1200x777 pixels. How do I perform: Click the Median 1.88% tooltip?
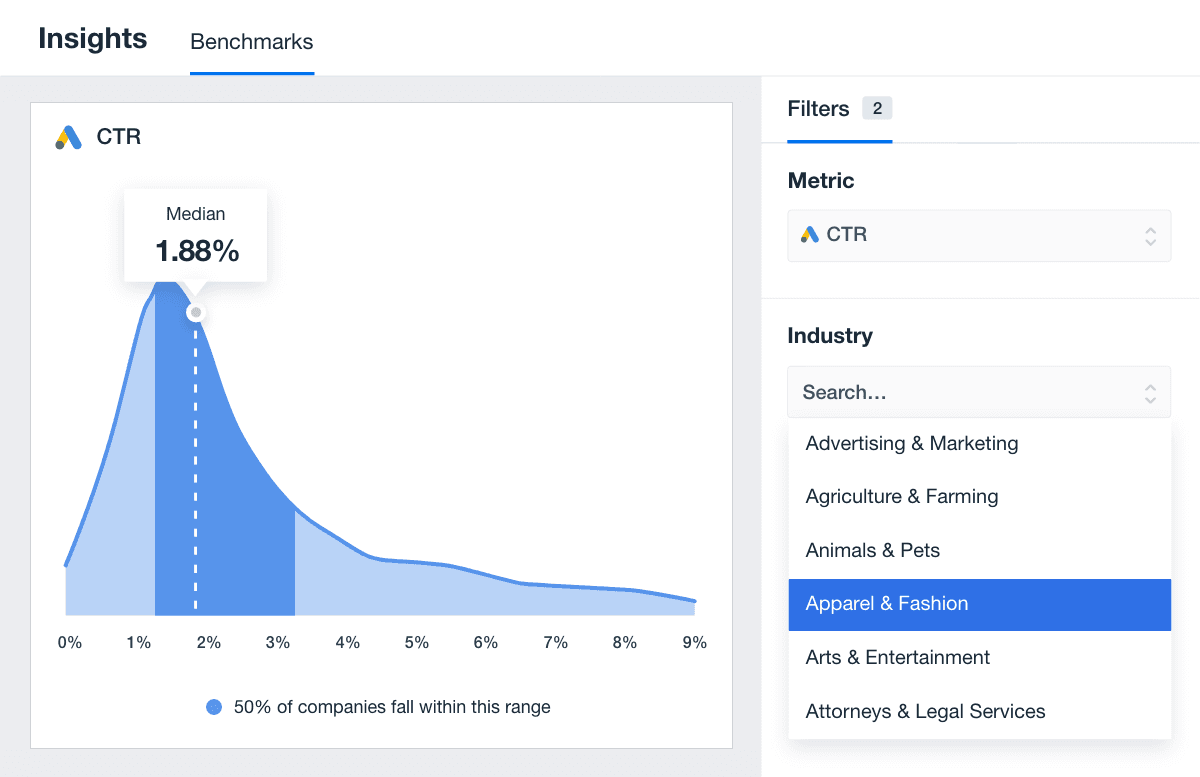(x=196, y=235)
